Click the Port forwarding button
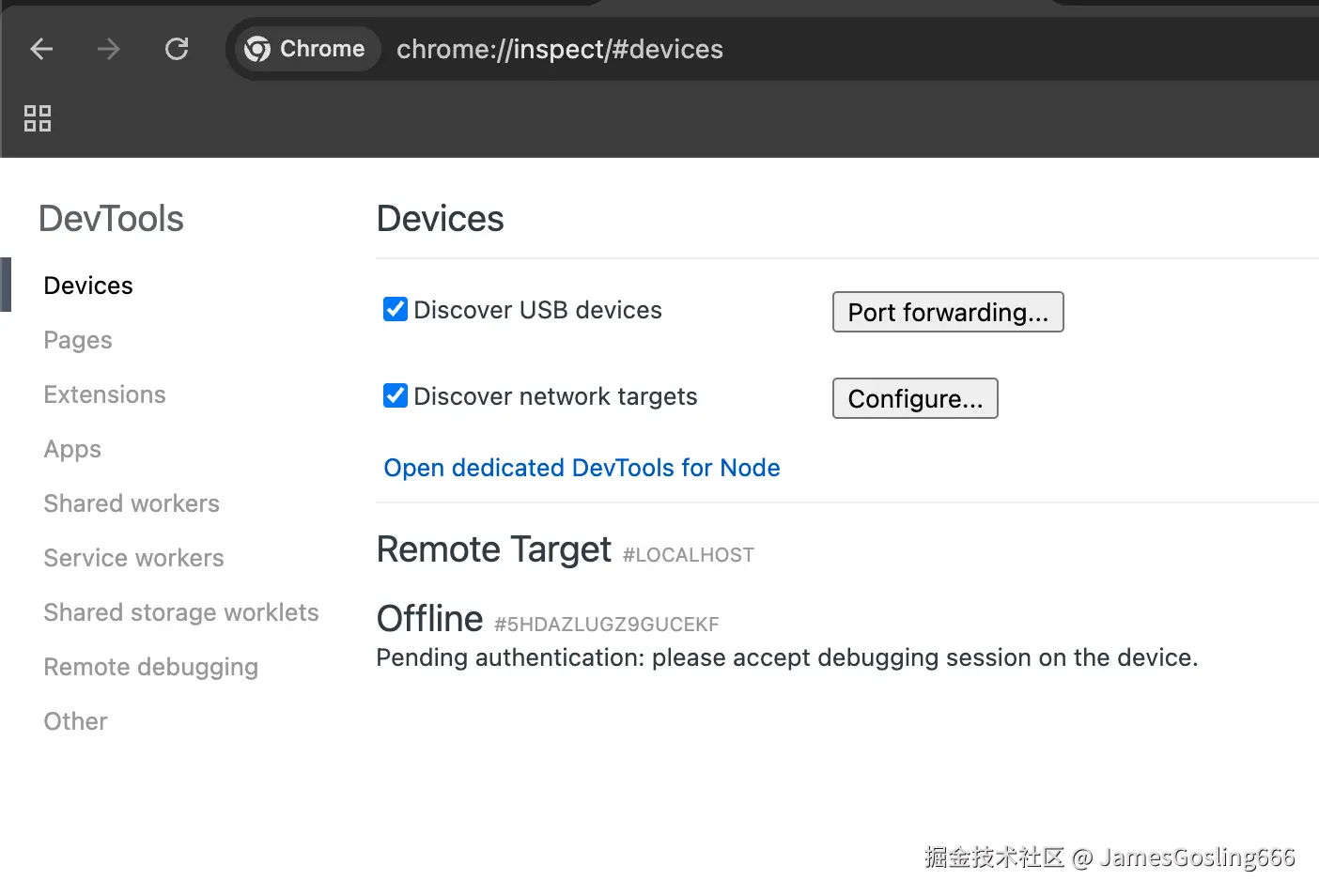 point(947,312)
